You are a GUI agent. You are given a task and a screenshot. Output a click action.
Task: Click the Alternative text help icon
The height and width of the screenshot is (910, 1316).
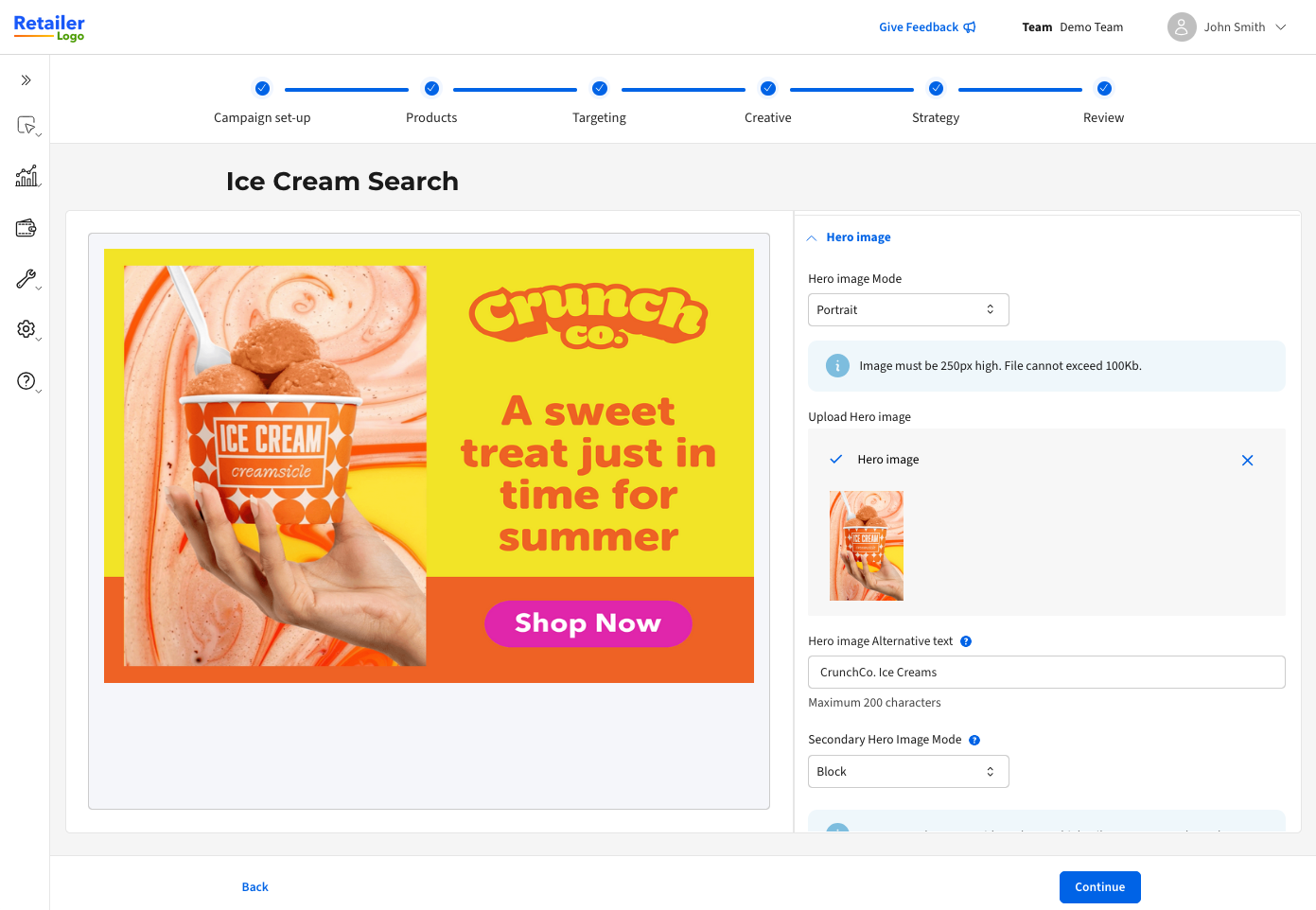(966, 641)
